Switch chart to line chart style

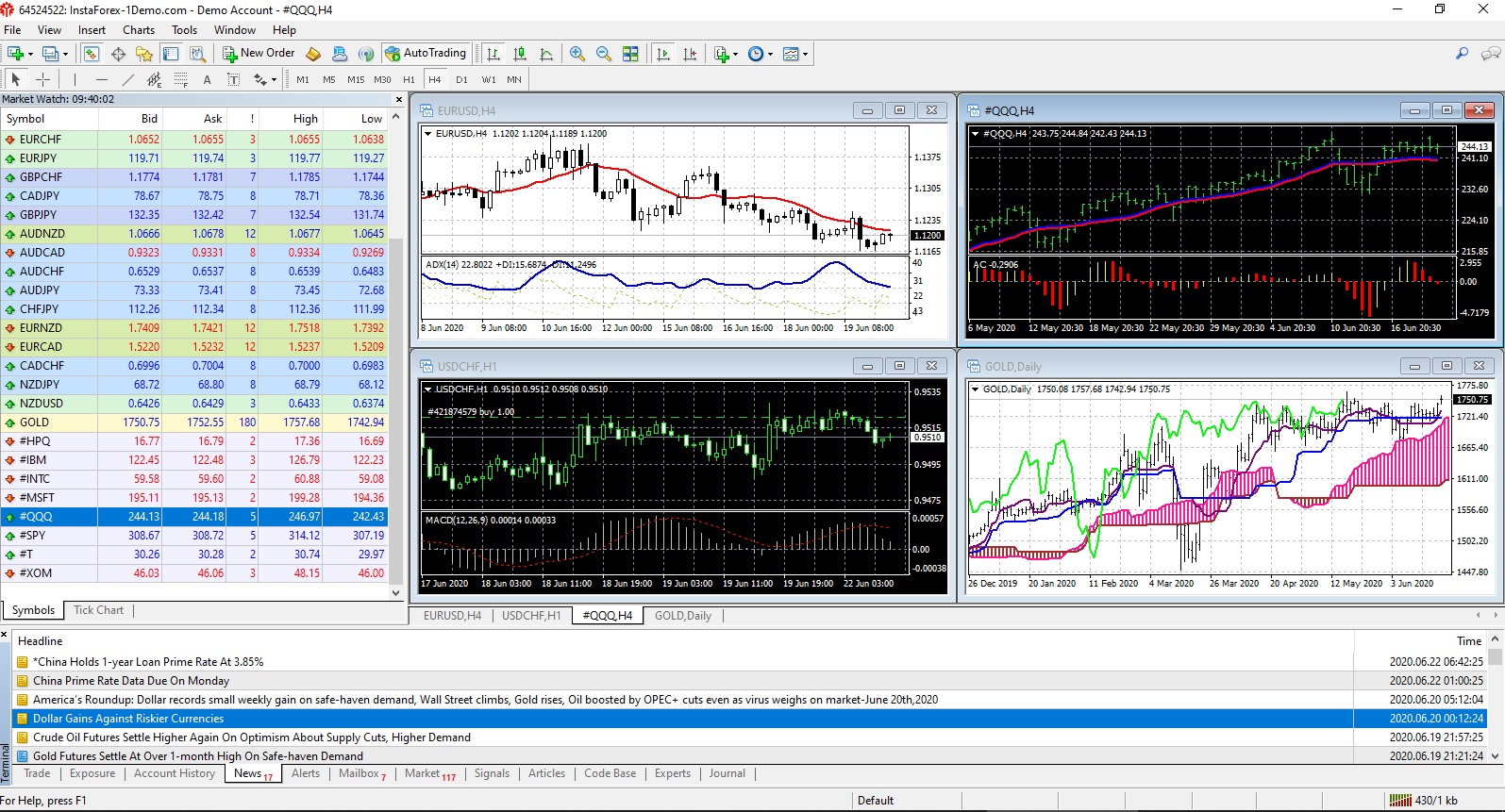point(546,54)
